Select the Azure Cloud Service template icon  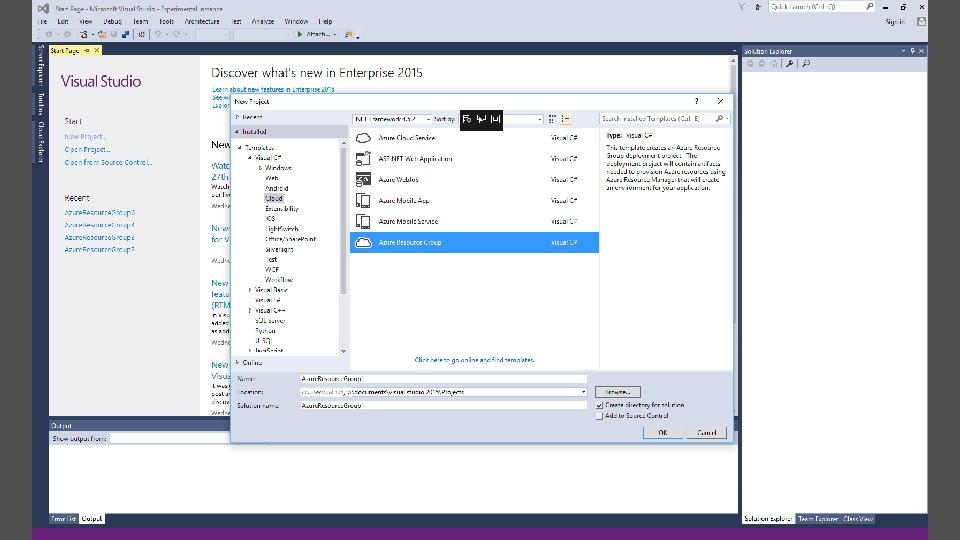(x=363, y=138)
